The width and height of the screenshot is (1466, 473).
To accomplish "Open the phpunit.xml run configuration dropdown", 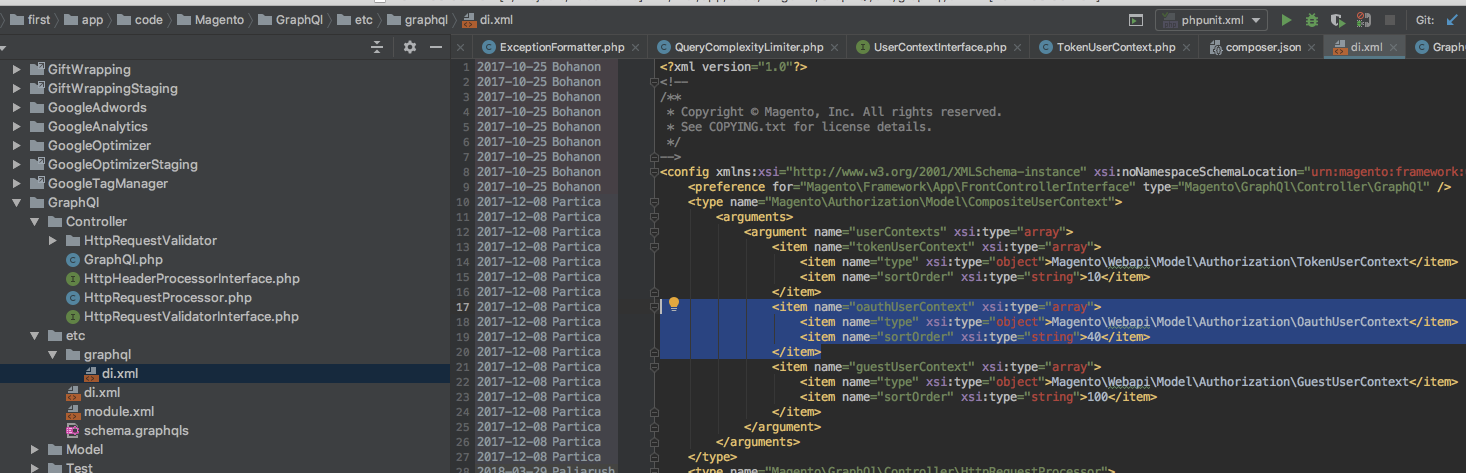I will click(1211, 20).
